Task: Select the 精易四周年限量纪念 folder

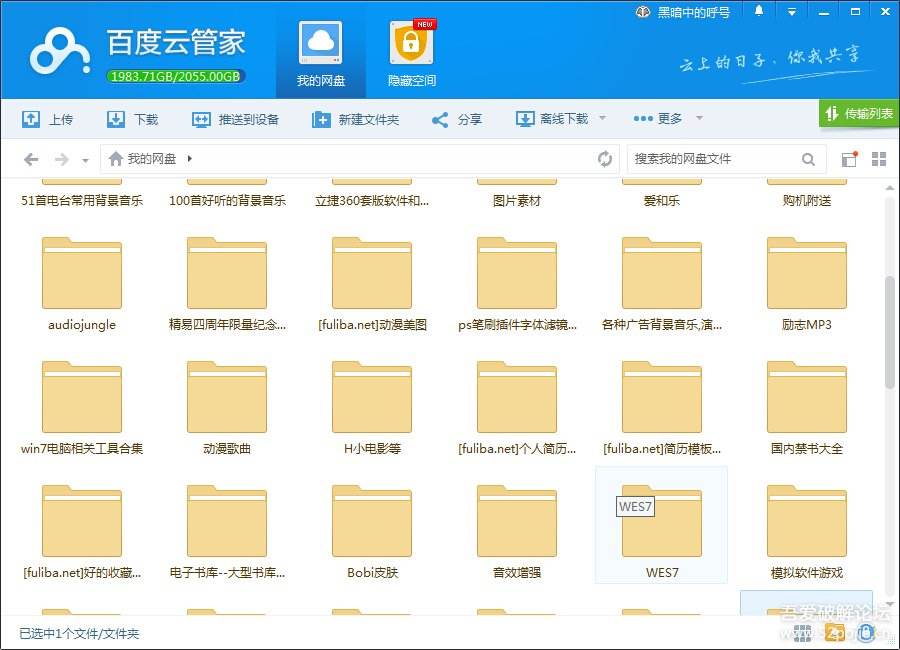Action: pos(227,284)
